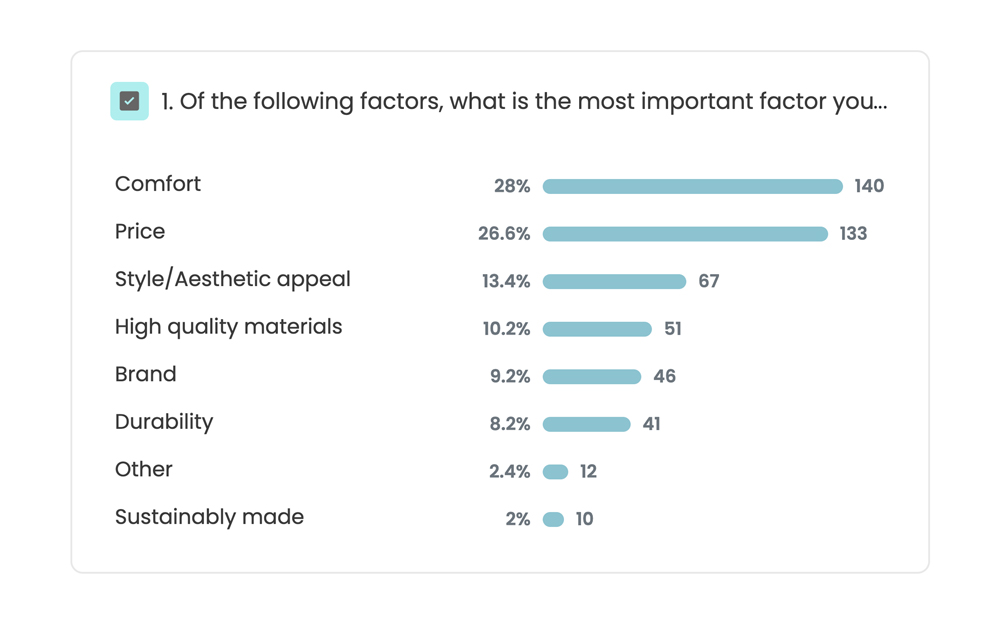Click the truncated question 1 title text

pos(523,102)
